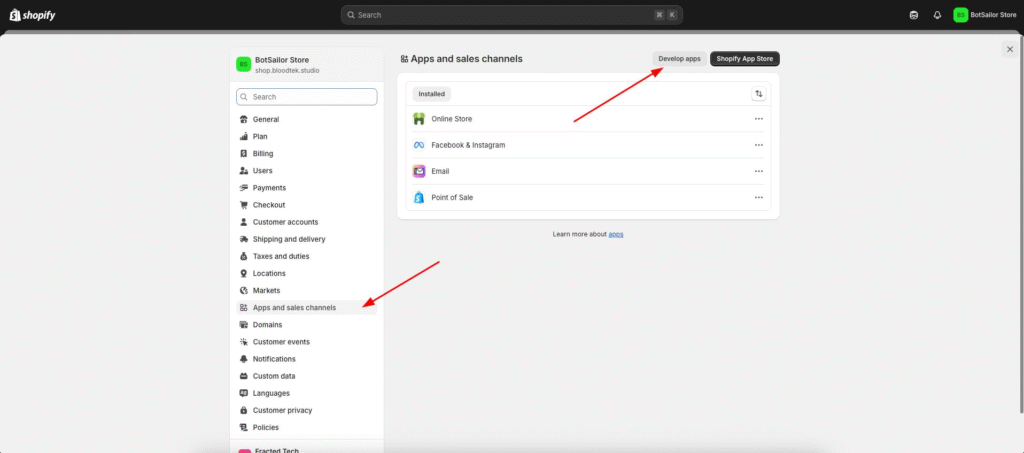Click the Plan icon in sidebar
The height and width of the screenshot is (453, 1024).
point(244,136)
